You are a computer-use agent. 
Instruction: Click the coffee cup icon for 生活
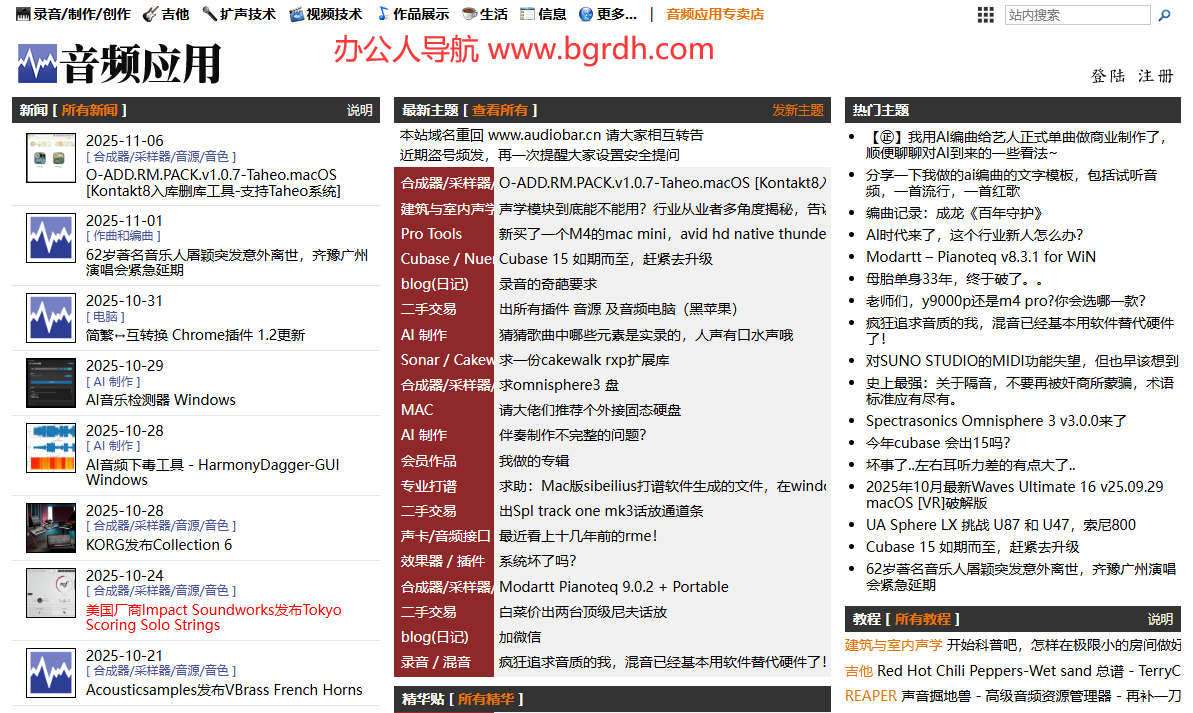pos(469,14)
